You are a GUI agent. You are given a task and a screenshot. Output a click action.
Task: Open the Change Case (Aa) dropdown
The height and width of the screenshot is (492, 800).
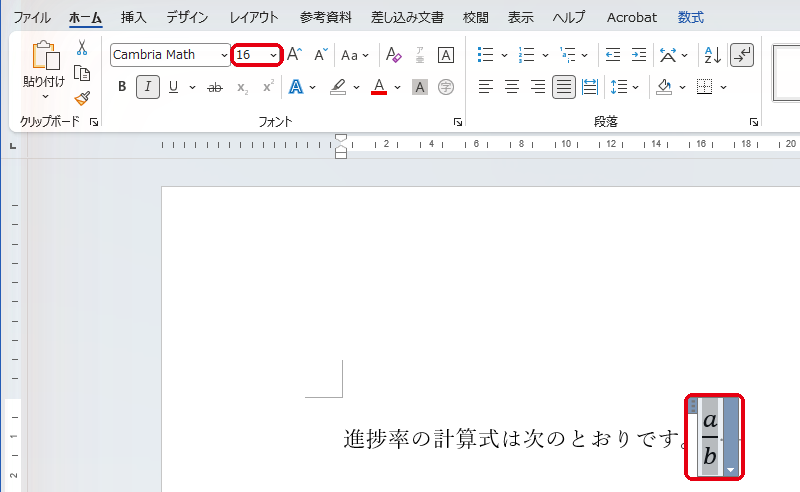point(355,55)
